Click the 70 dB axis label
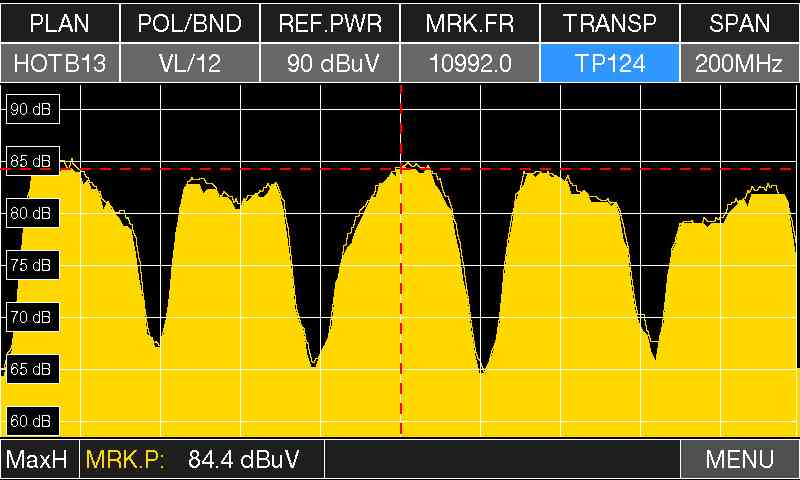This screenshot has height=480, width=800. point(33,317)
